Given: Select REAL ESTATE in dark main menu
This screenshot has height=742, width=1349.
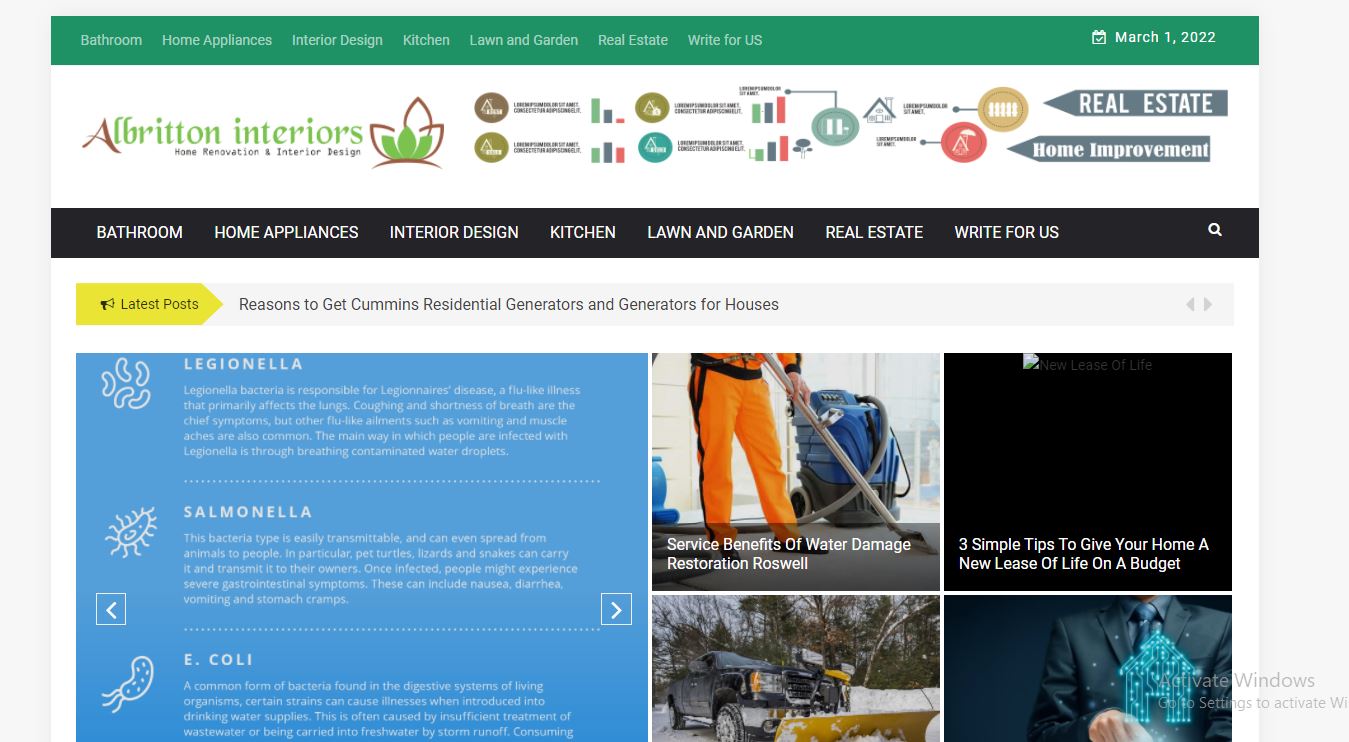Looking at the screenshot, I should [x=874, y=232].
